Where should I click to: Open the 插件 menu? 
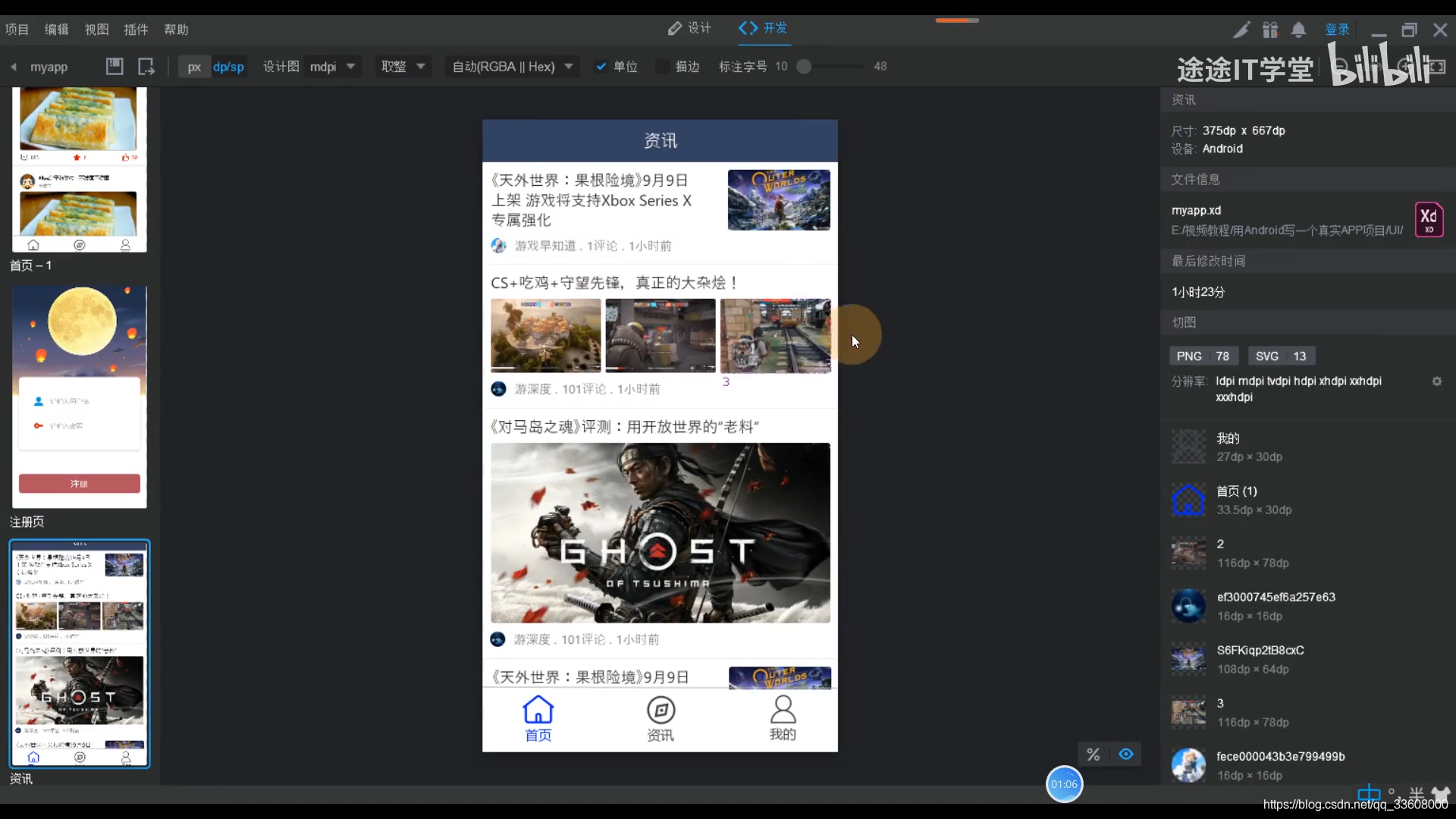coord(136,30)
